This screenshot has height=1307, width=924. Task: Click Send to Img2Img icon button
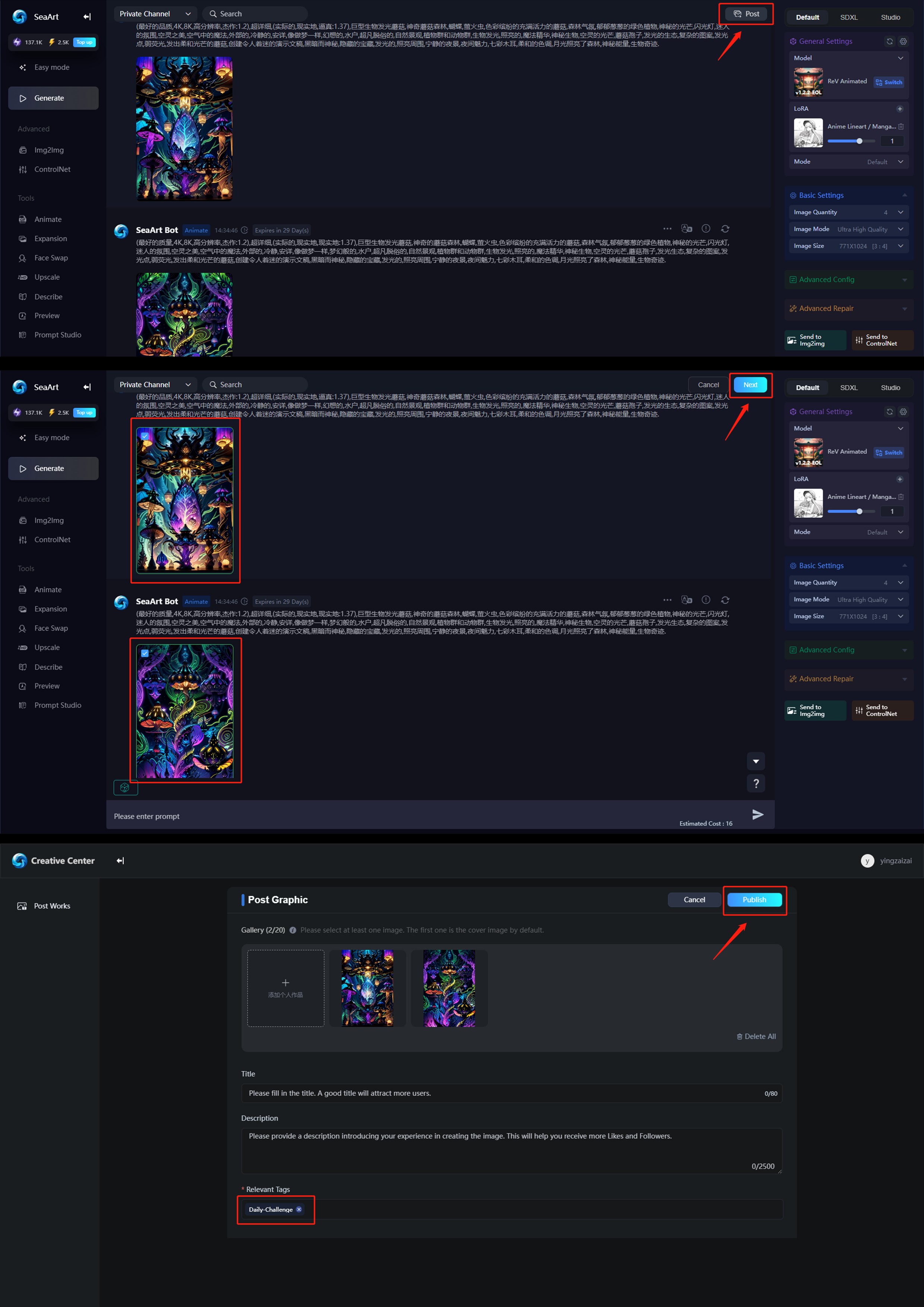pos(812,340)
